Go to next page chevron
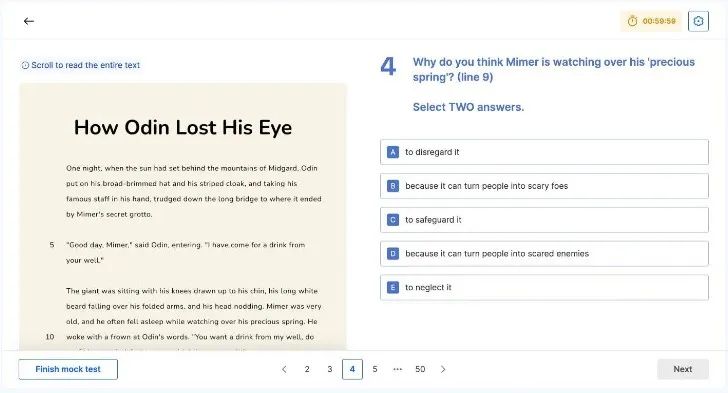The height and width of the screenshot is (393, 728). pos(443,369)
